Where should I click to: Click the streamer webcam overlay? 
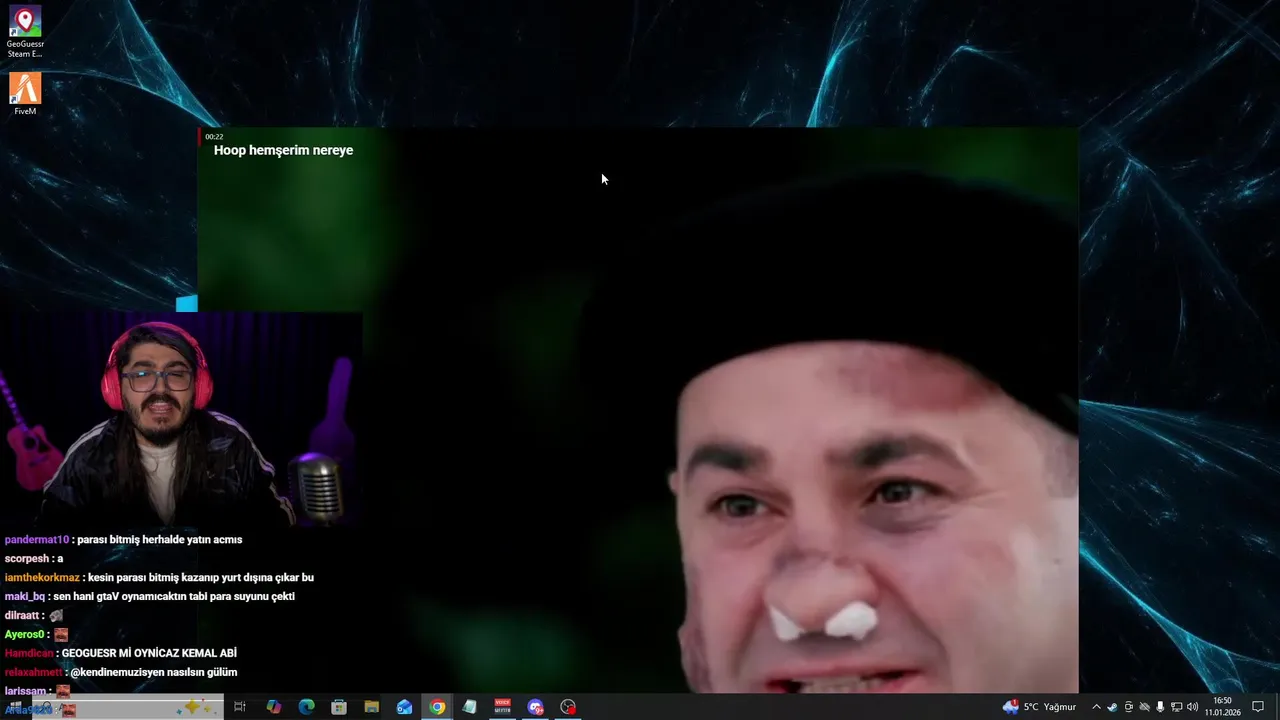click(x=180, y=419)
